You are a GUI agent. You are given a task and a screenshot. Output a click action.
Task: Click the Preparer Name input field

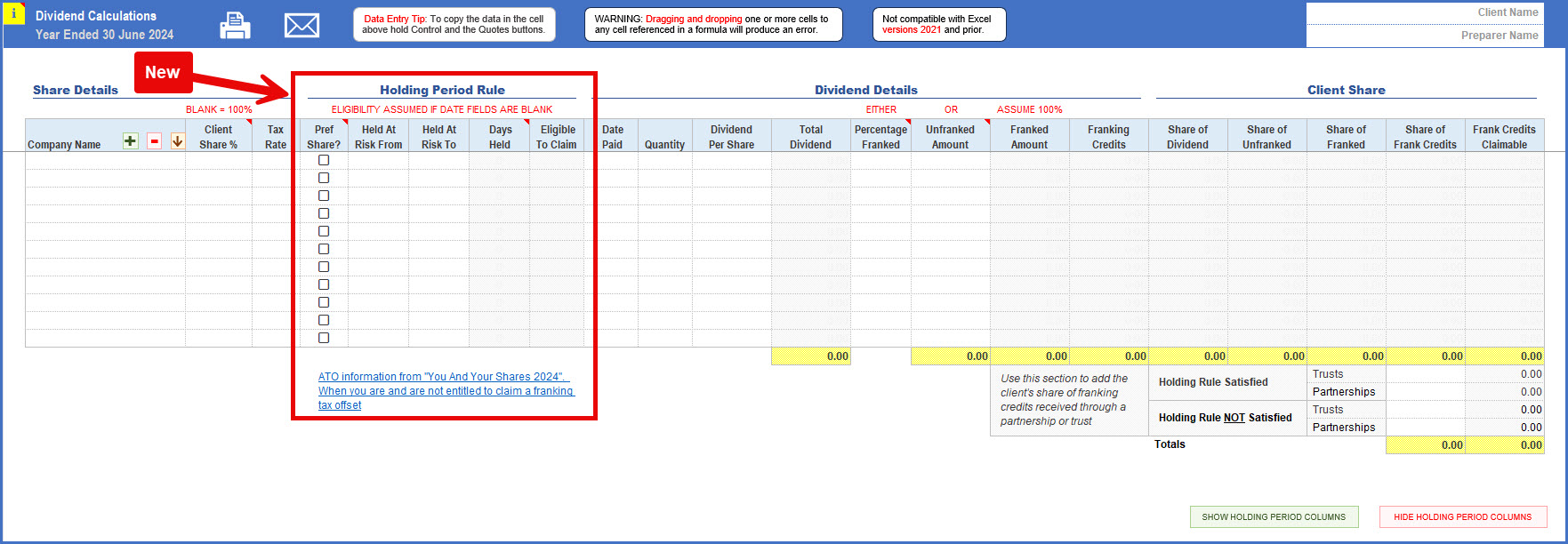pyautogui.click(x=1424, y=36)
